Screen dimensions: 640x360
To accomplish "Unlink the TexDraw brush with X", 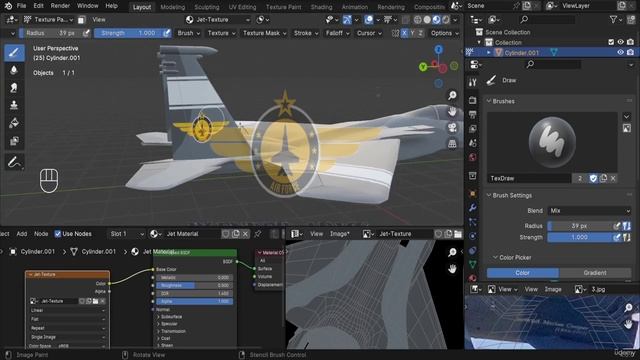I will [x=613, y=178].
